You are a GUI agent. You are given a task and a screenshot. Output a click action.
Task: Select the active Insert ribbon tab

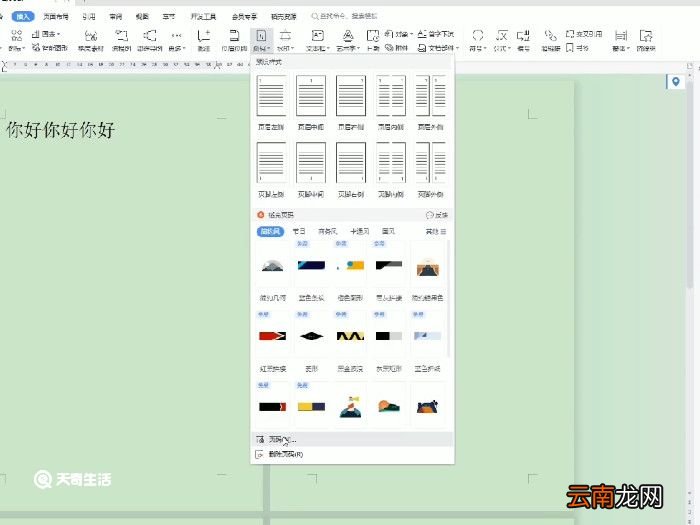[x=23, y=17]
